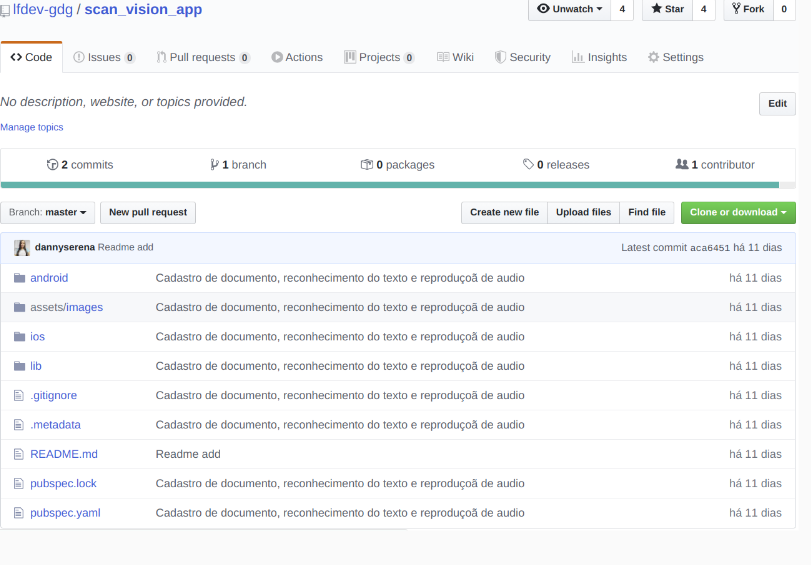Click the .gitignore file icon
This screenshot has height=565, width=811.
(x=19, y=396)
